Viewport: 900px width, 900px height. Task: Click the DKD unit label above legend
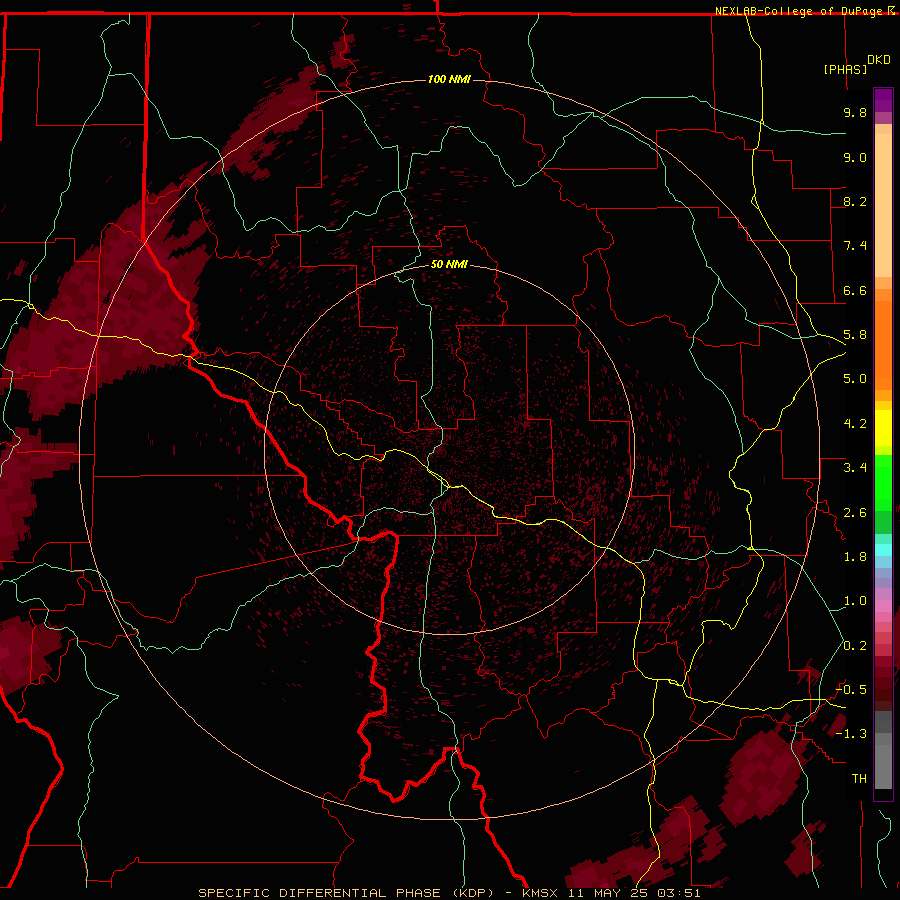(x=879, y=60)
